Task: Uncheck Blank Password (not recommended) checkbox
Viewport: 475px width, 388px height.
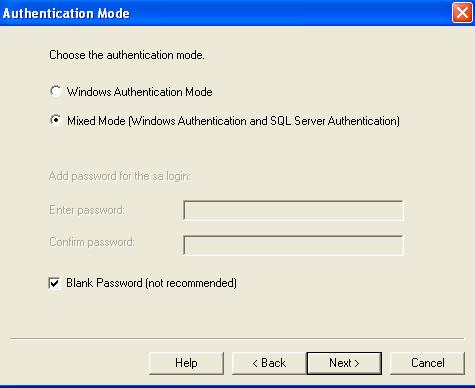Action: (x=54, y=283)
